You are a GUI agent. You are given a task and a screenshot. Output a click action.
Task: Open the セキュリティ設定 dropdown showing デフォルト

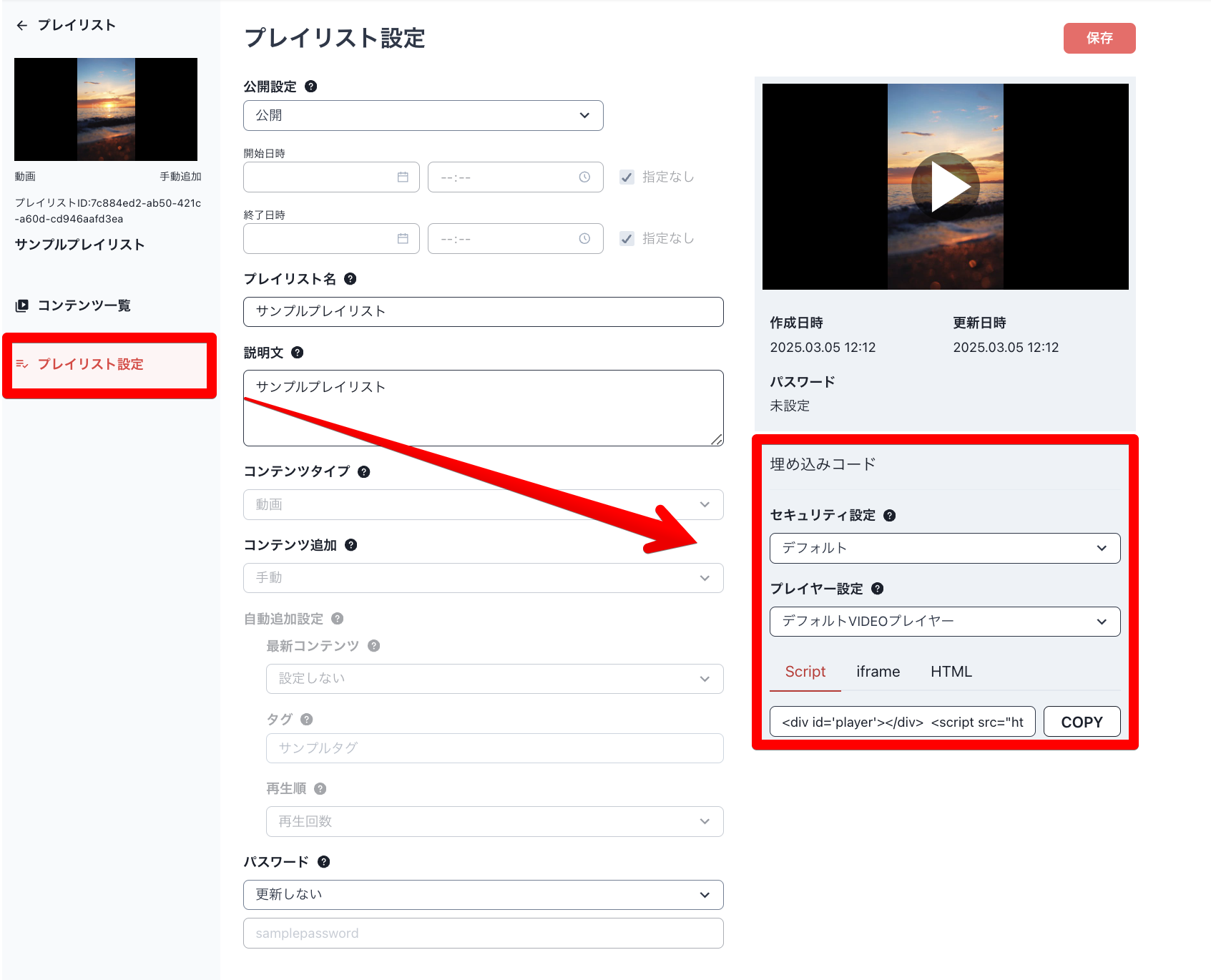pyautogui.click(x=944, y=548)
